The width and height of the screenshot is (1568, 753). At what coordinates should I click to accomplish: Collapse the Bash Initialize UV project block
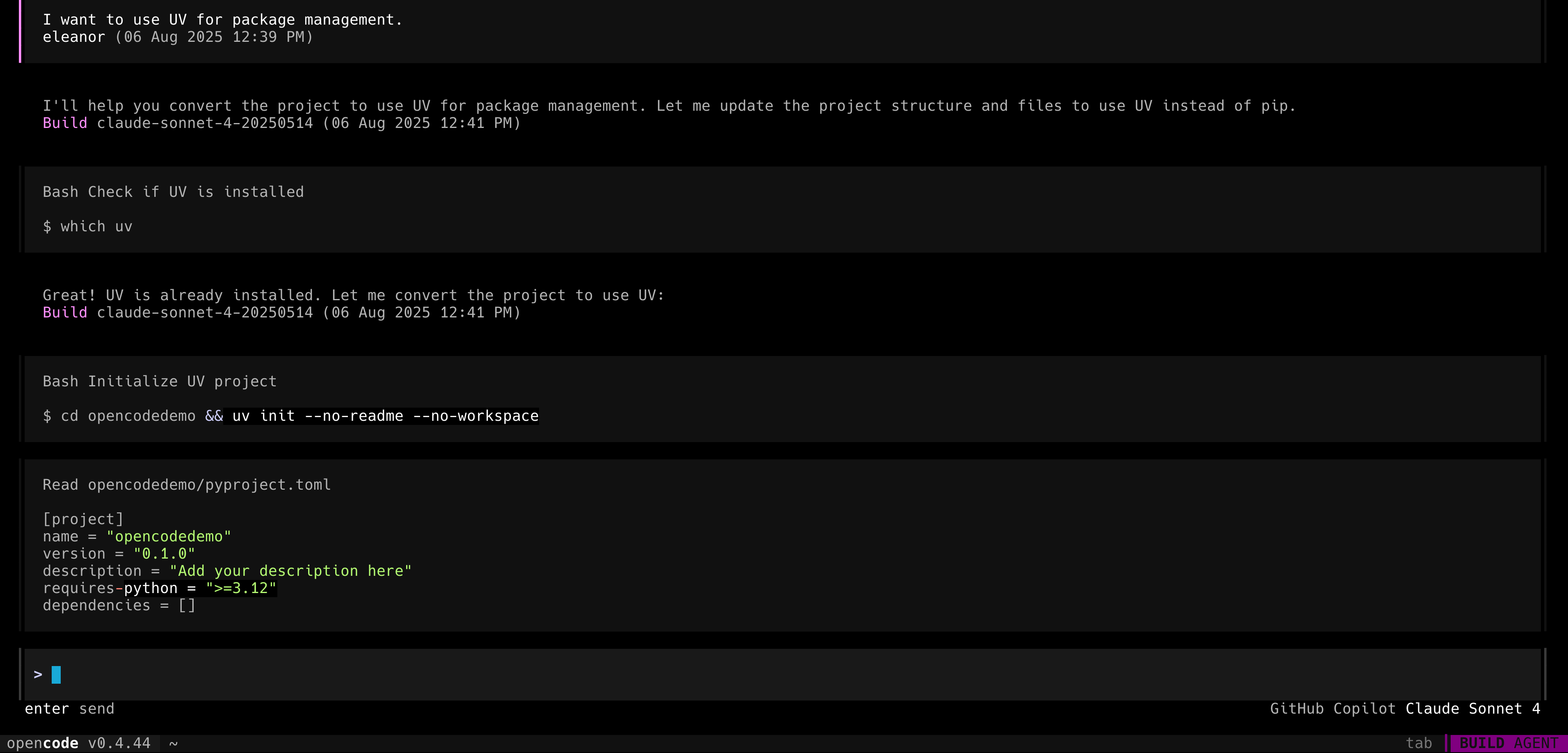click(x=159, y=381)
